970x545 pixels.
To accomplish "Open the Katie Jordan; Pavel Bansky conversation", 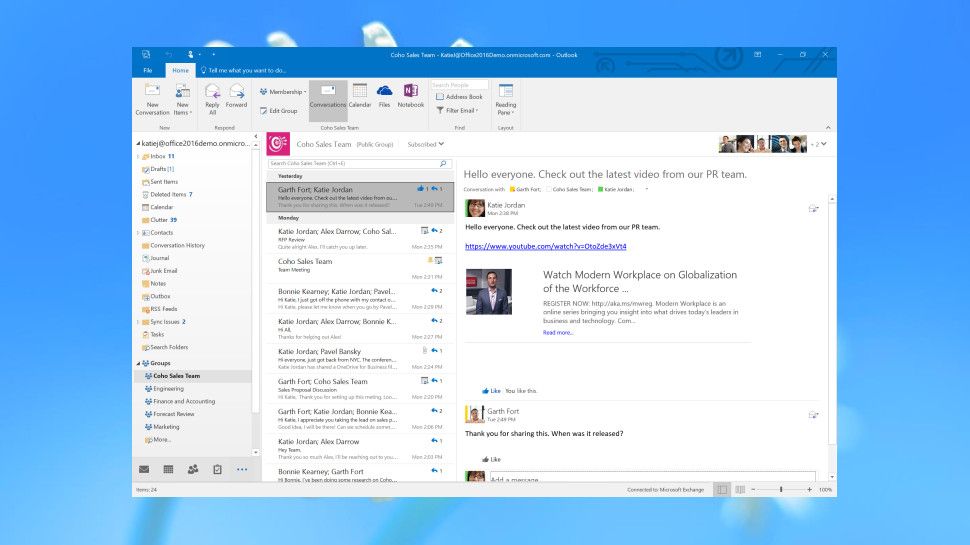I will (x=360, y=359).
